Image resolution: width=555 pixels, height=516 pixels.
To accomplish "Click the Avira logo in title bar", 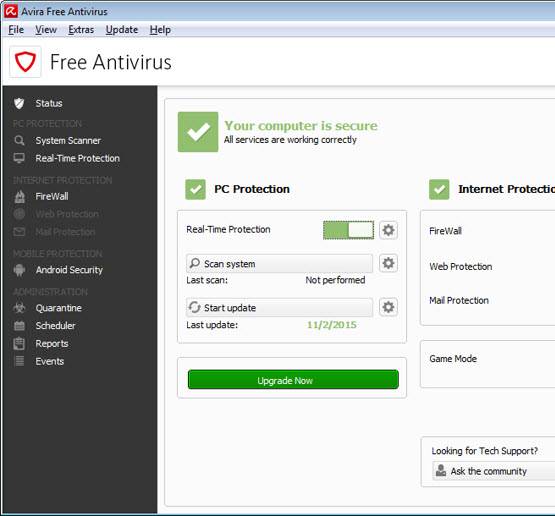I will 11,11.
